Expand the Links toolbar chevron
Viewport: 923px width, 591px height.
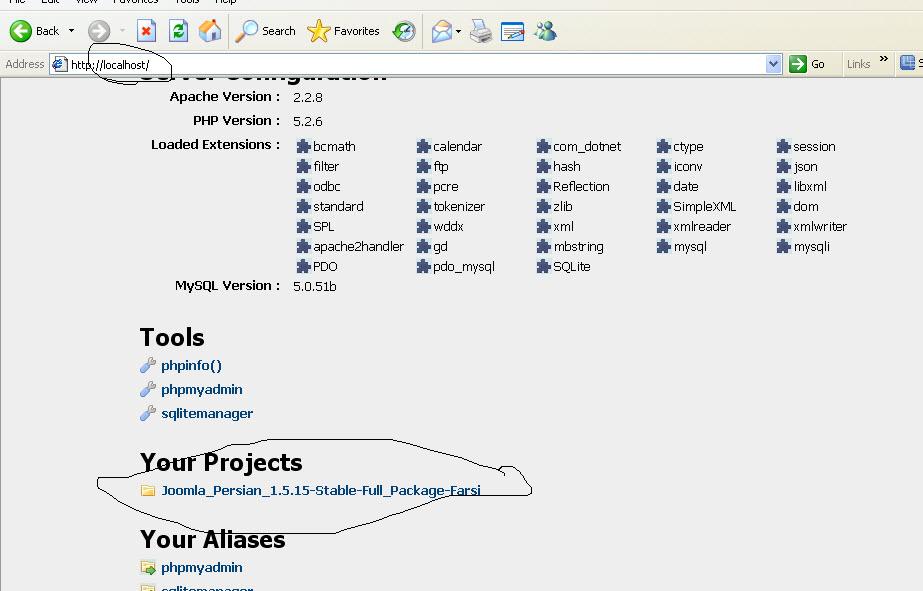pos(884,59)
